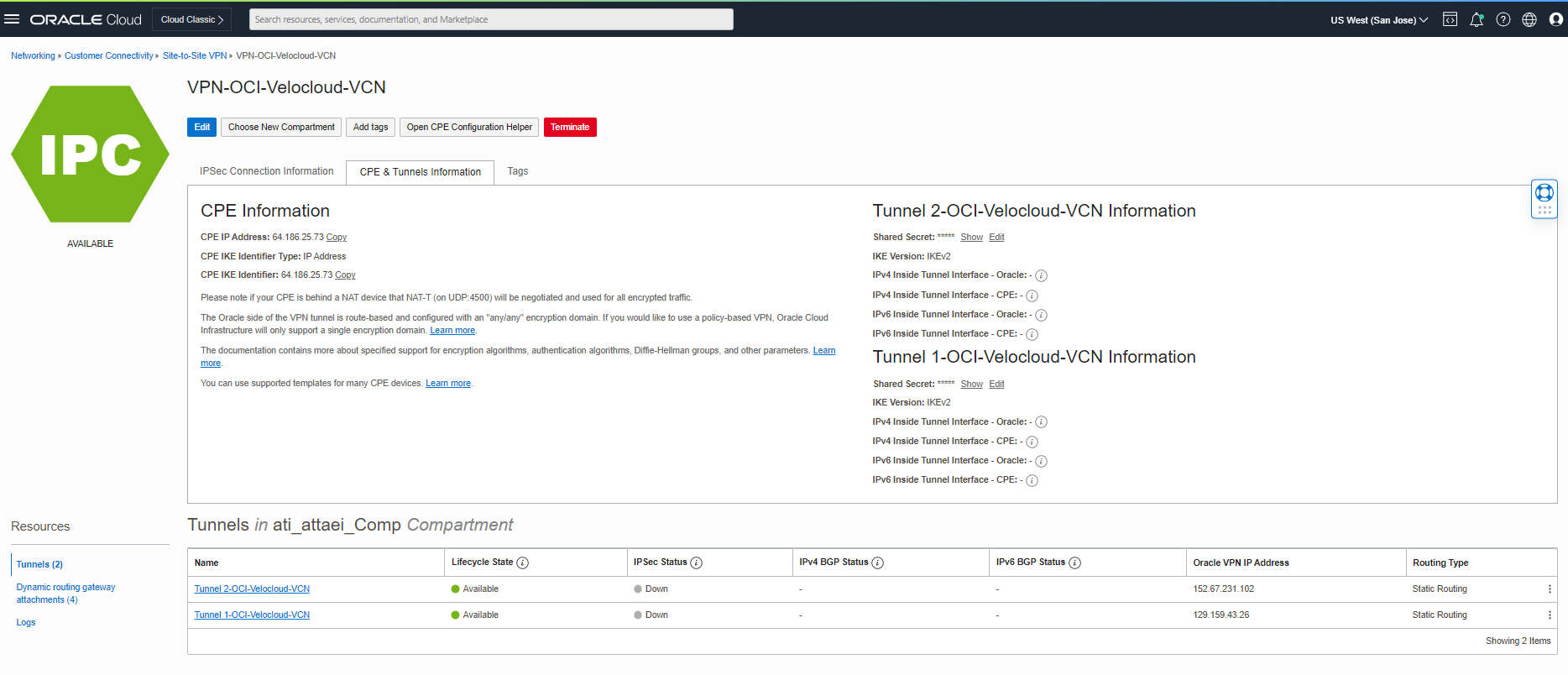Select Tunnels (2) in Resources

[39, 564]
